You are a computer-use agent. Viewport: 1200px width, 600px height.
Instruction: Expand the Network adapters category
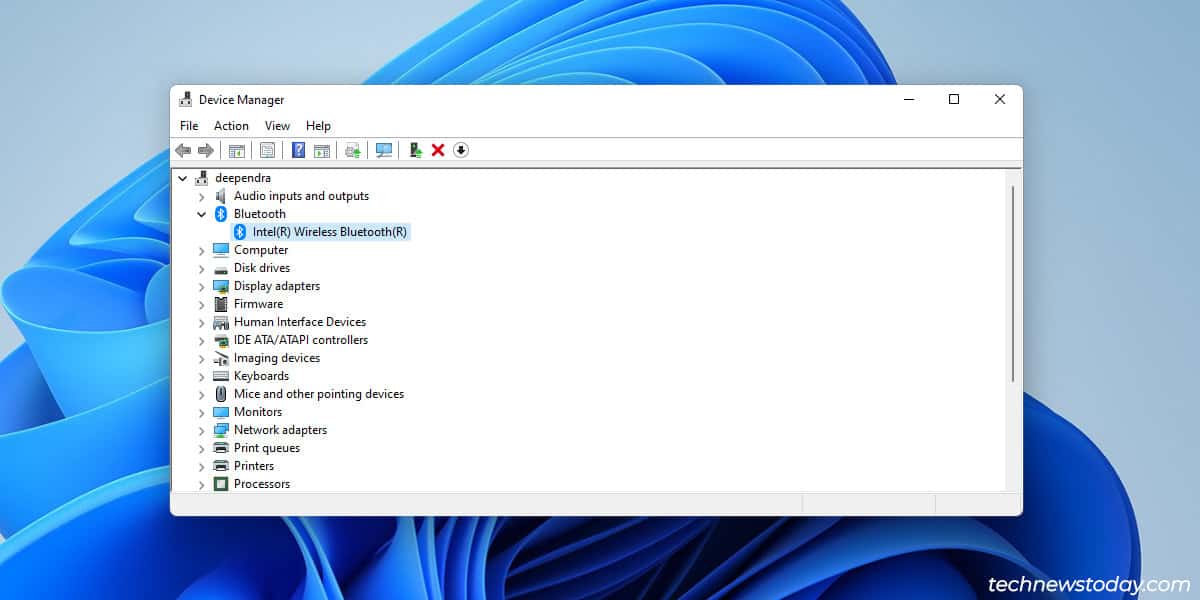202,430
